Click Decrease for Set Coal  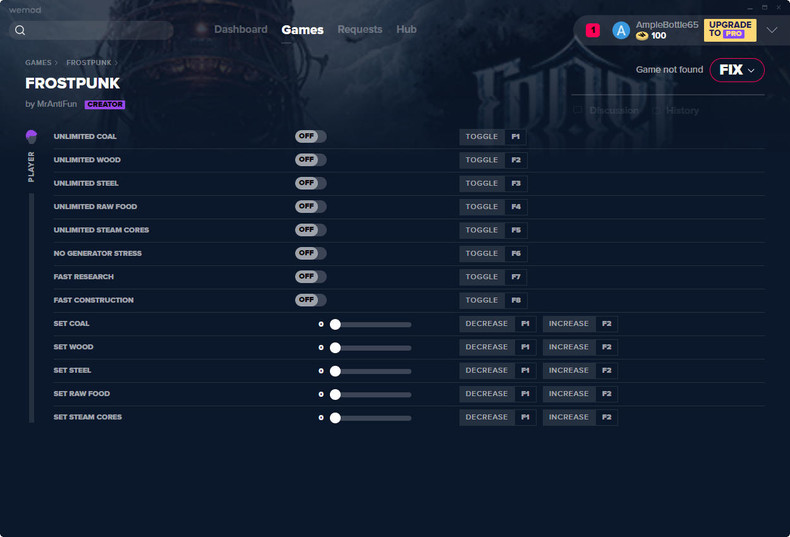(x=498, y=323)
